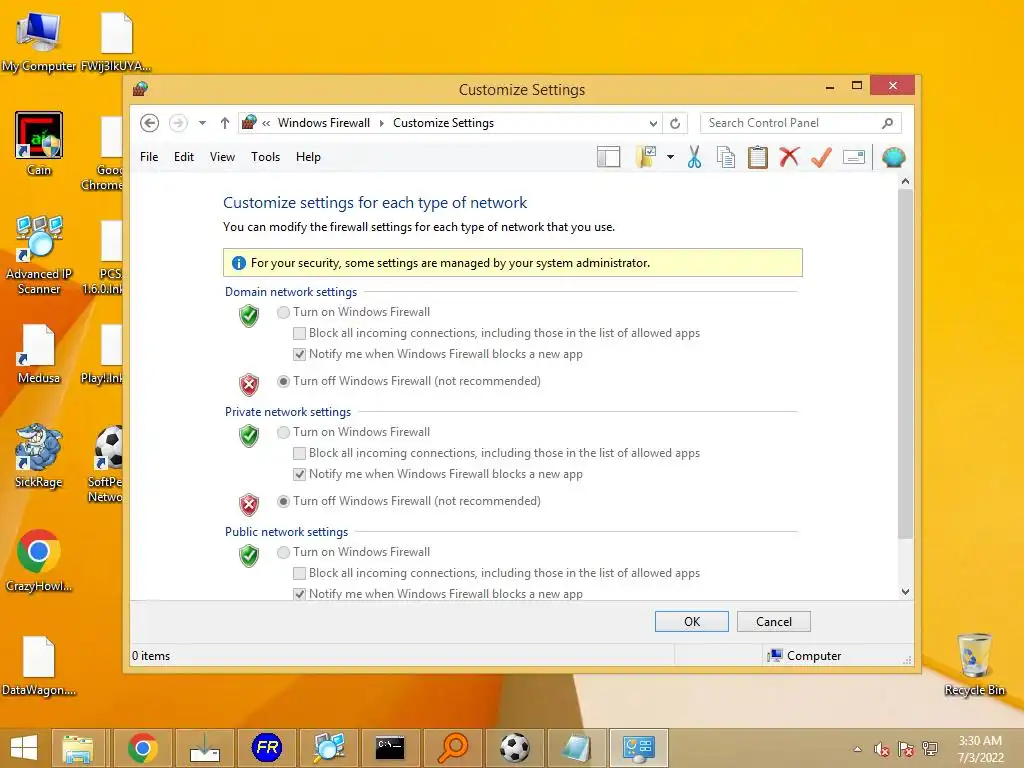Open the soccer ball app on the taskbar

click(x=515, y=748)
